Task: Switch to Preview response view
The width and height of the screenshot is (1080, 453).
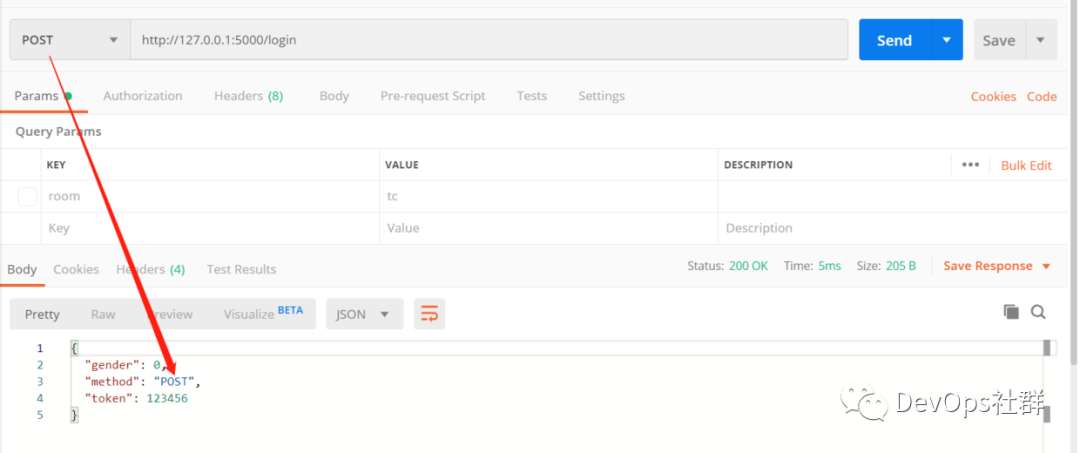Action: click(170, 314)
